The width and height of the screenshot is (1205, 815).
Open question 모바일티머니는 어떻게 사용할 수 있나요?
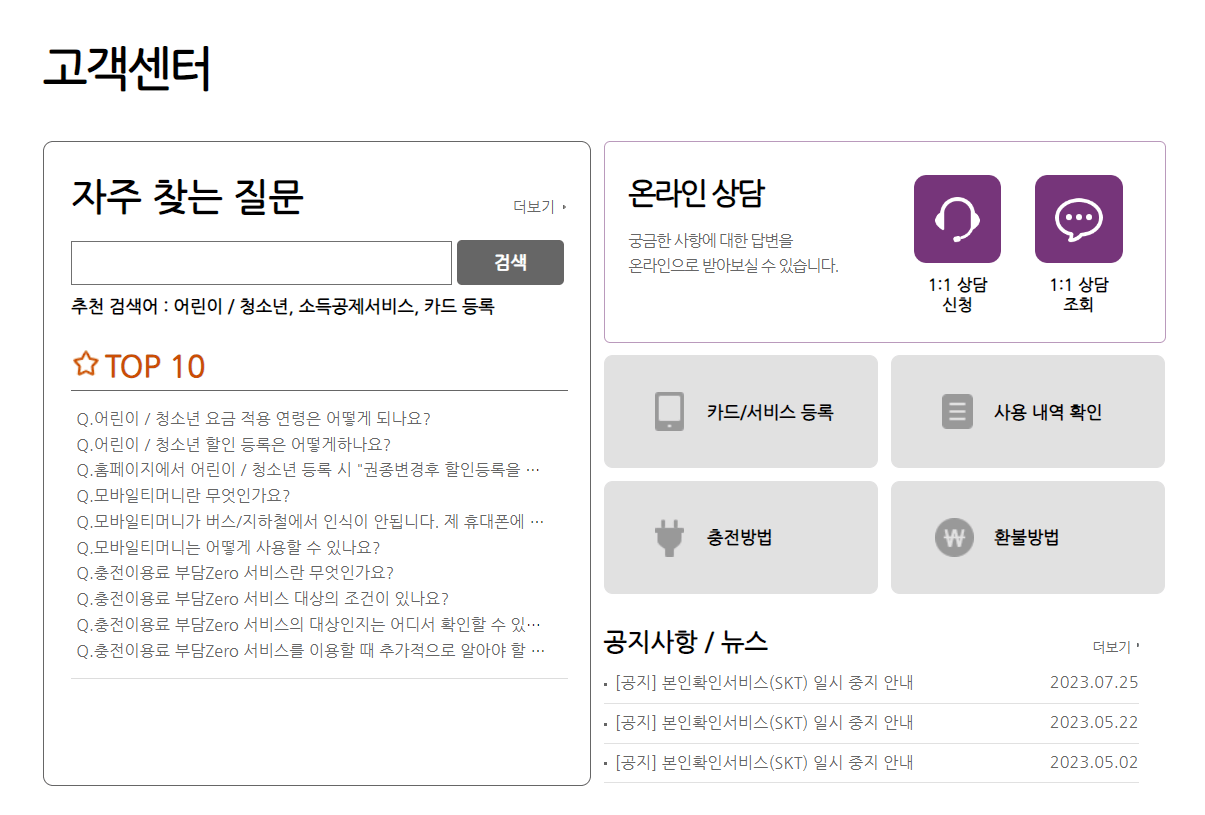228,548
